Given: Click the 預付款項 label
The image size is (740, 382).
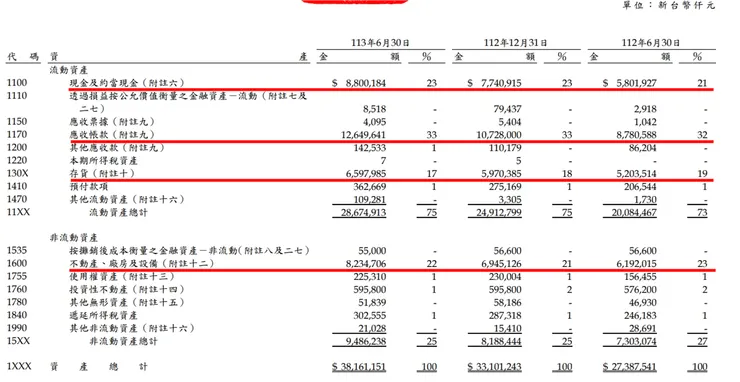Looking at the screenshot, I should [x=89, y=187].
